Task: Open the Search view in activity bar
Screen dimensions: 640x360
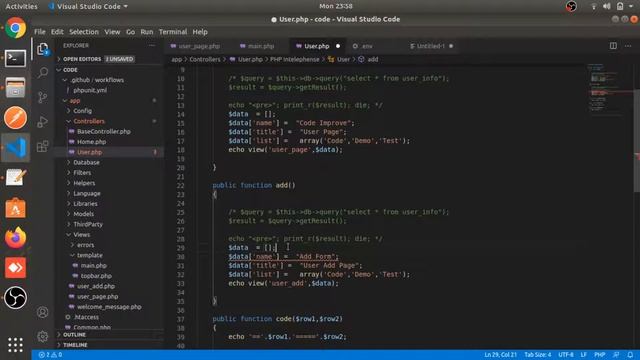Action: [x=43, y=73]
